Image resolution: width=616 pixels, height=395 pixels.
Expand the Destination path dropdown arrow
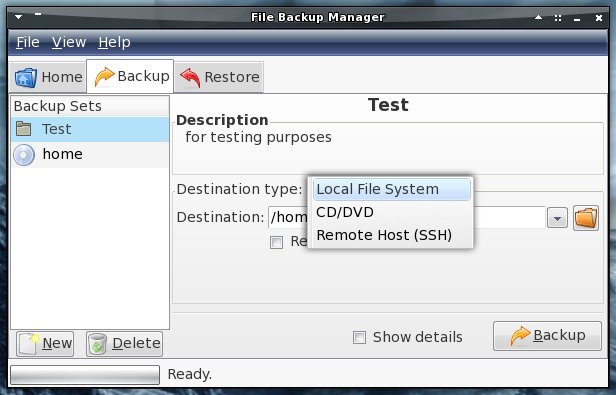point(557,218)
